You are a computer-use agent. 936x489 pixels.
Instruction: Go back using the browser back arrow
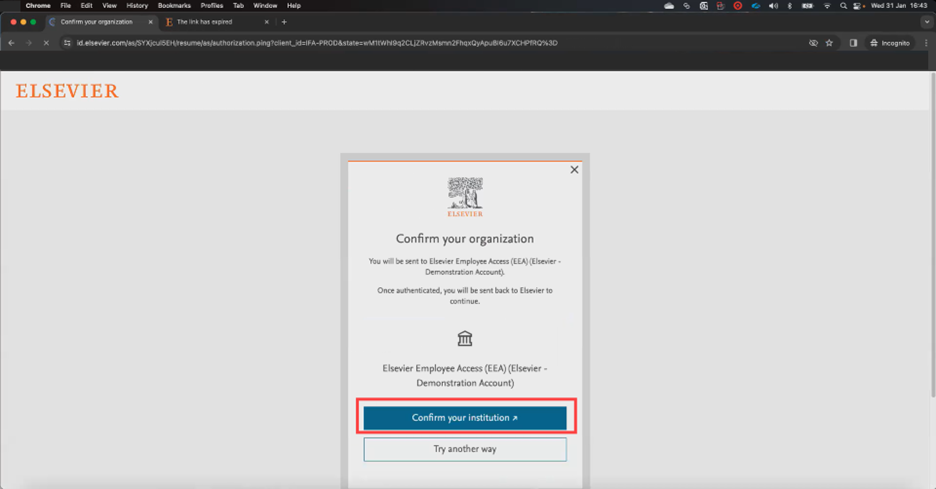point(11,43)
